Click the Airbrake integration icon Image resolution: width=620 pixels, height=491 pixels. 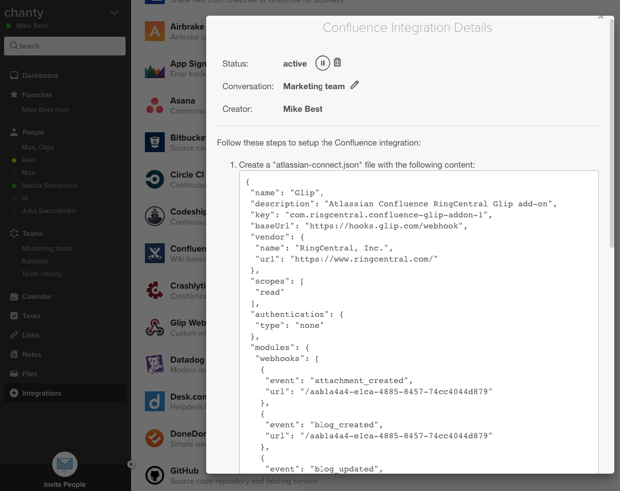(x=155, y=31)
